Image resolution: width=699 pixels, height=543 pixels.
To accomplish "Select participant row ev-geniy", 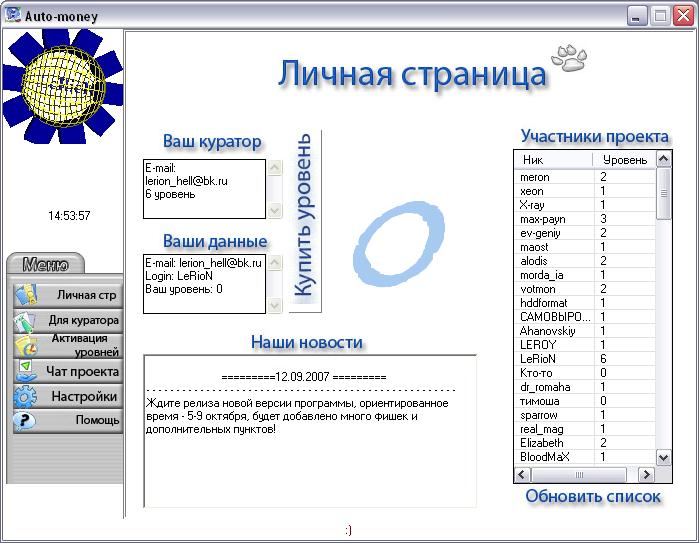I will point(585,233).
